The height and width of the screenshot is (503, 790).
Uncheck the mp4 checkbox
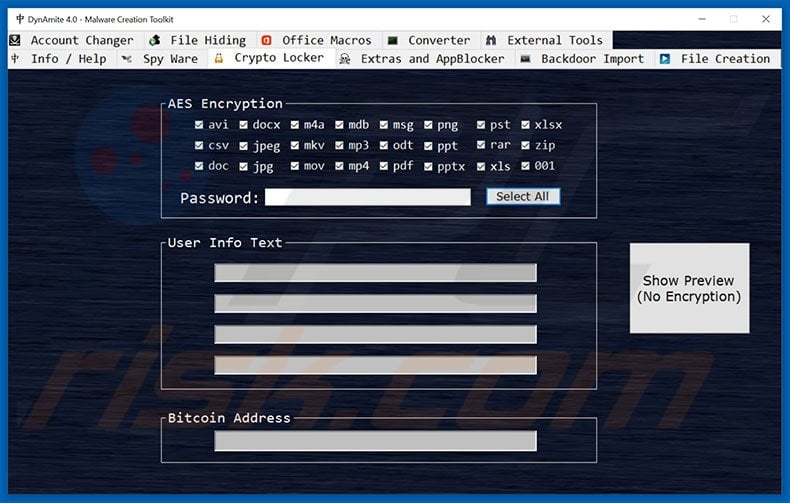coord(340,165)
